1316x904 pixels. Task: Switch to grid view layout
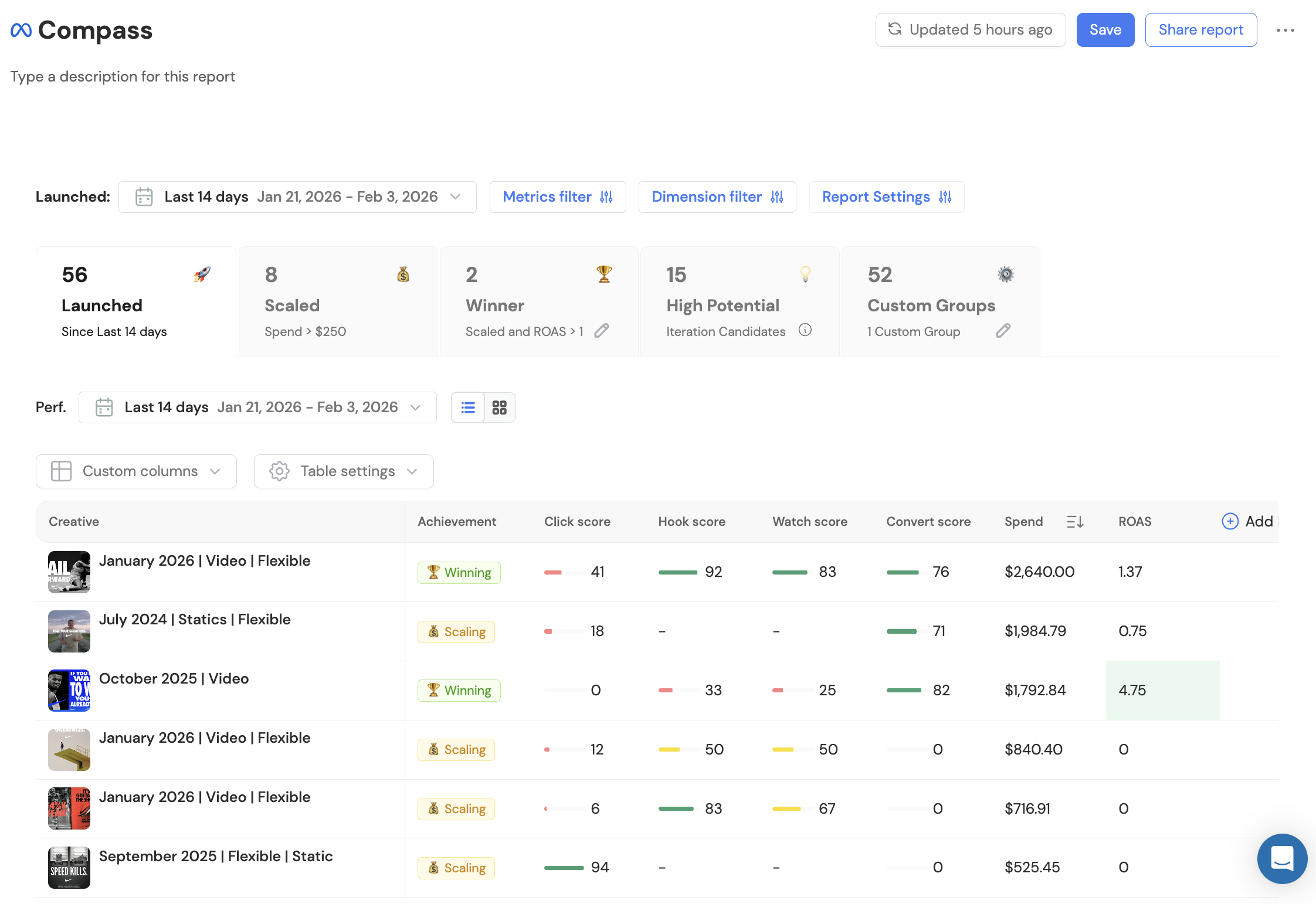[500, 407]
